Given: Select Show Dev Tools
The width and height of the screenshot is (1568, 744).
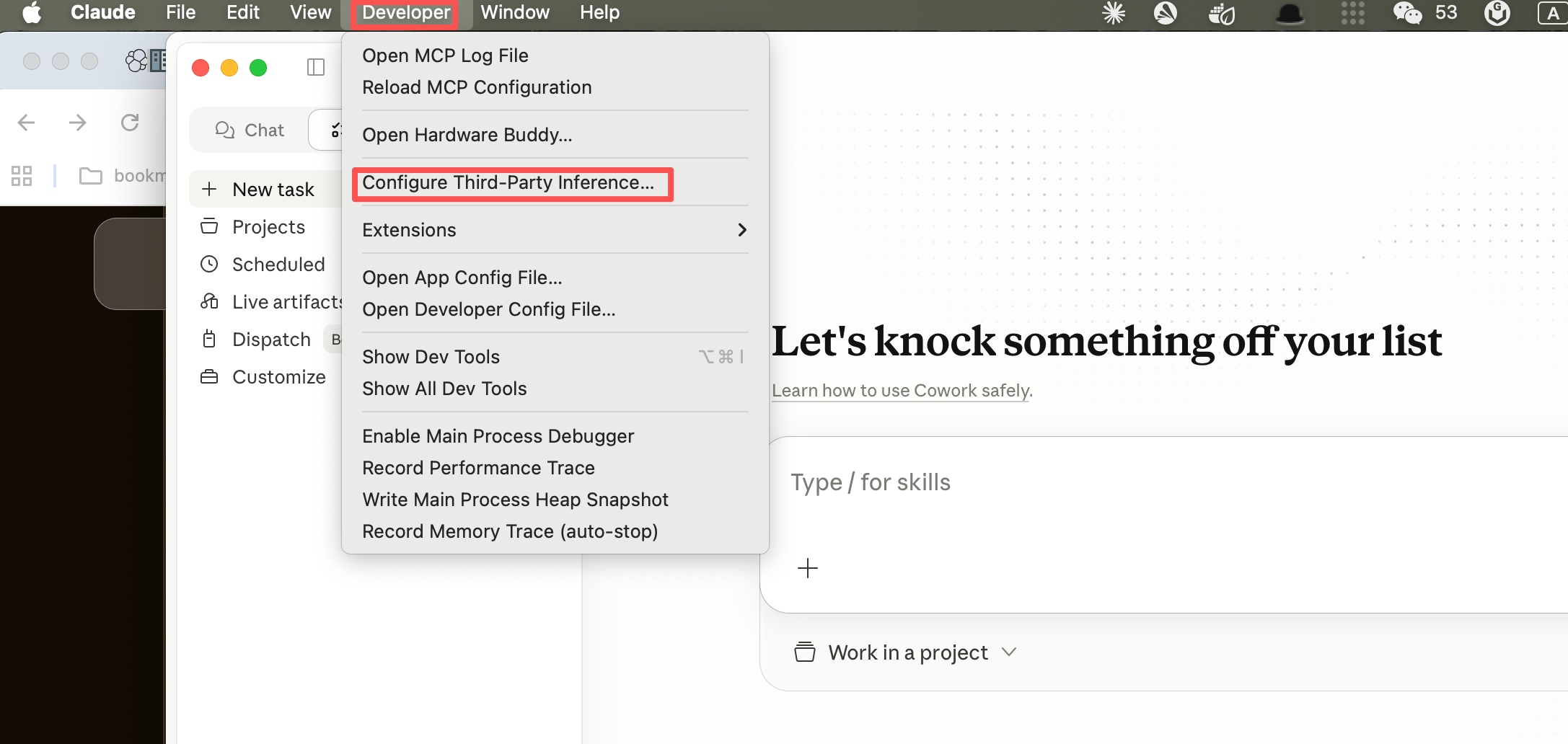Looking at the screenshot, I should [555, 357].
